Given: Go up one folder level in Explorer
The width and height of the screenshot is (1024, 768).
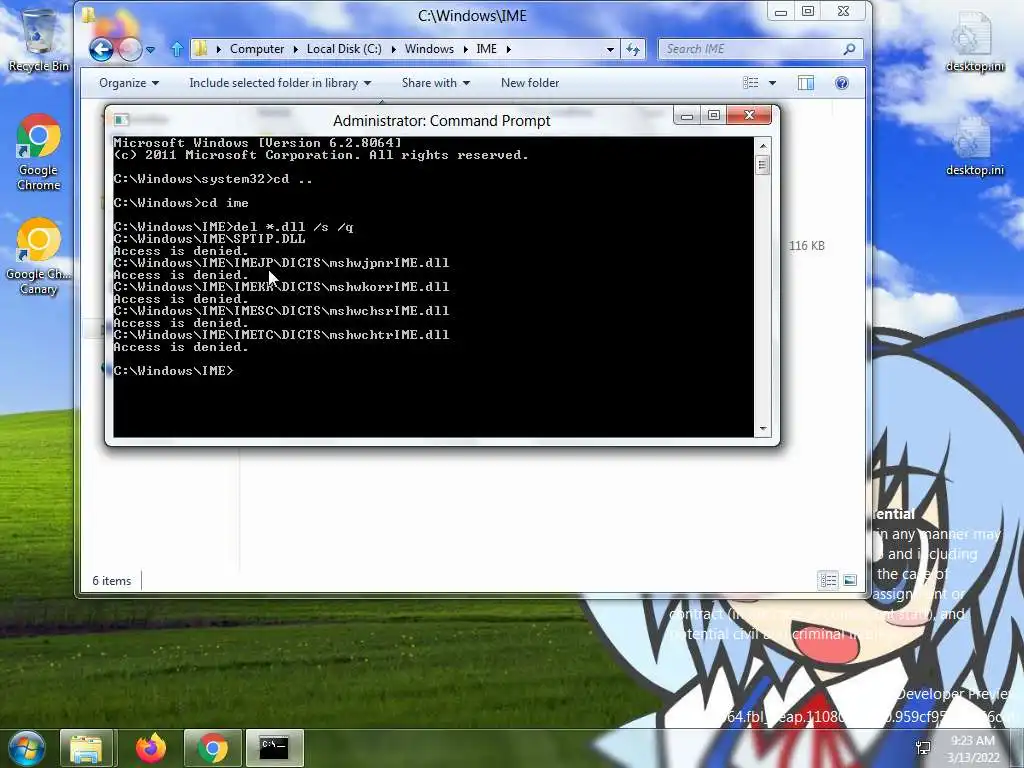Looking at the screenshot, I should click(x=176, y=49).
